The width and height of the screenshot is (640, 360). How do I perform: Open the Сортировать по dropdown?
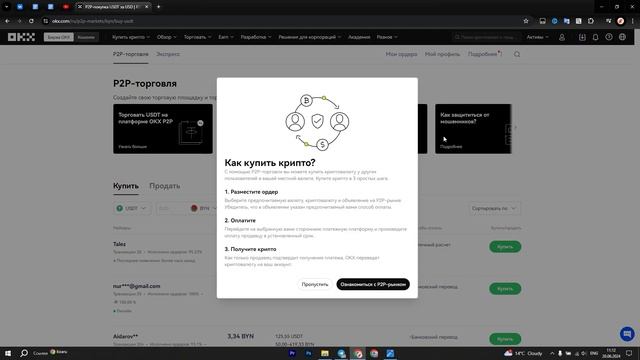(x=494, y=208)
